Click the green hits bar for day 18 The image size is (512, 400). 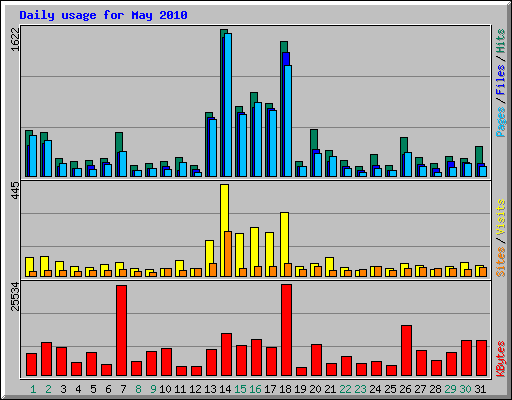pyautogui.click(x=282, y=109)
